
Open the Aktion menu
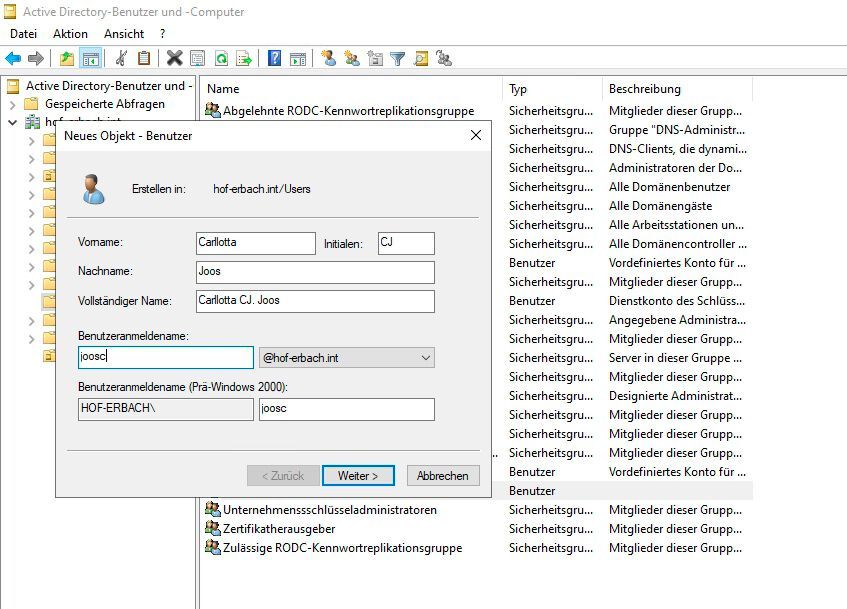(x=70, y=32)
